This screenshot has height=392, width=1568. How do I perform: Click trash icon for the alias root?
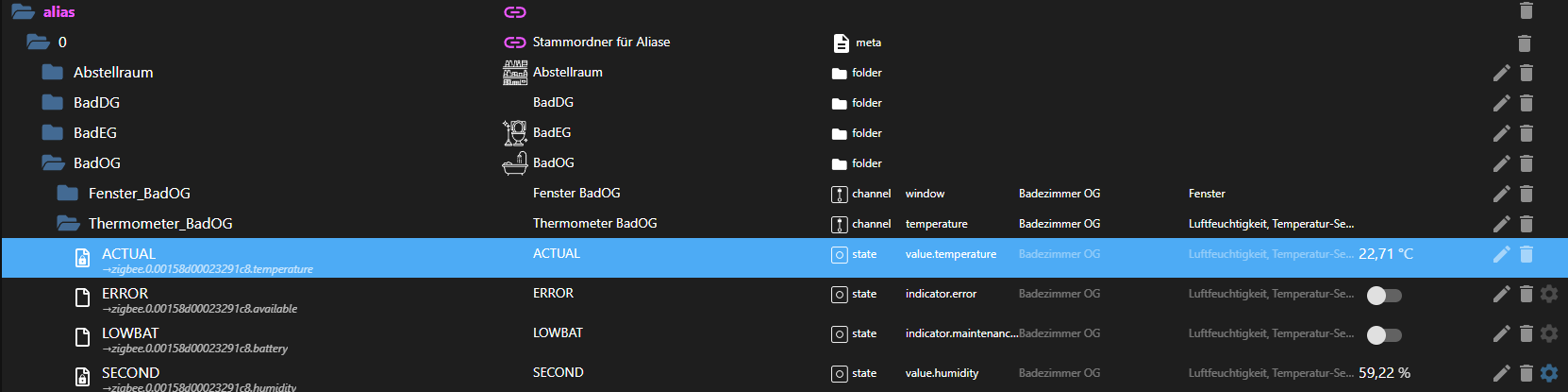1526,11
